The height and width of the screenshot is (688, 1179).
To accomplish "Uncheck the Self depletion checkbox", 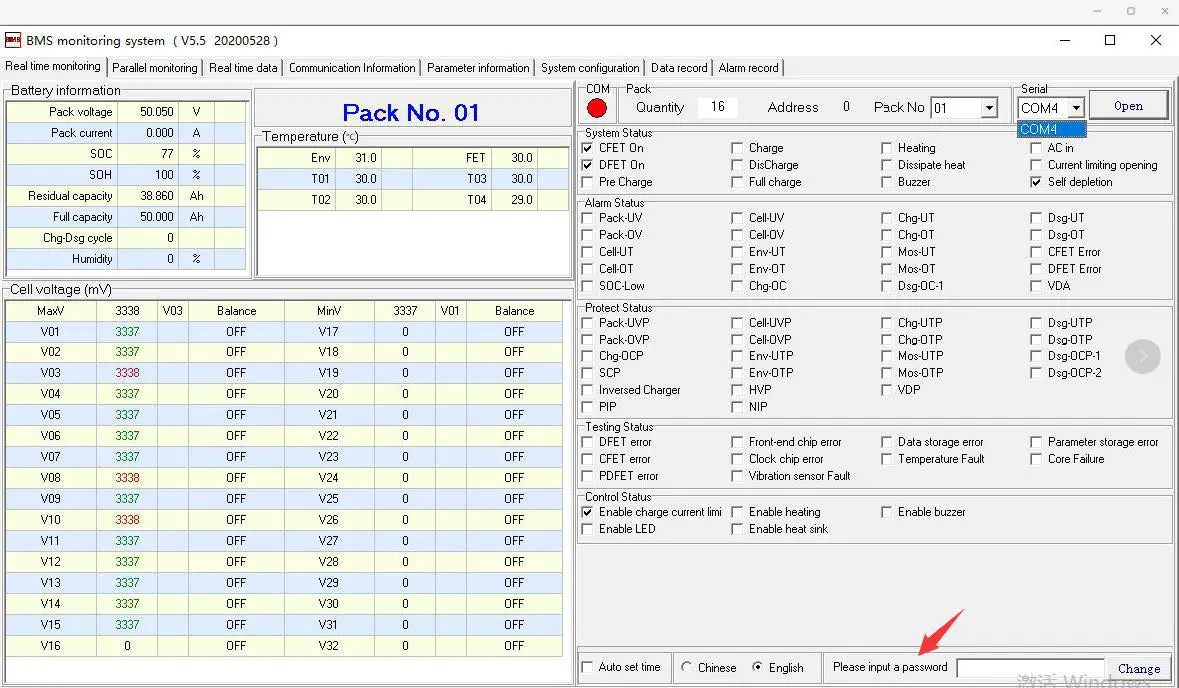I will point(1035,182).
